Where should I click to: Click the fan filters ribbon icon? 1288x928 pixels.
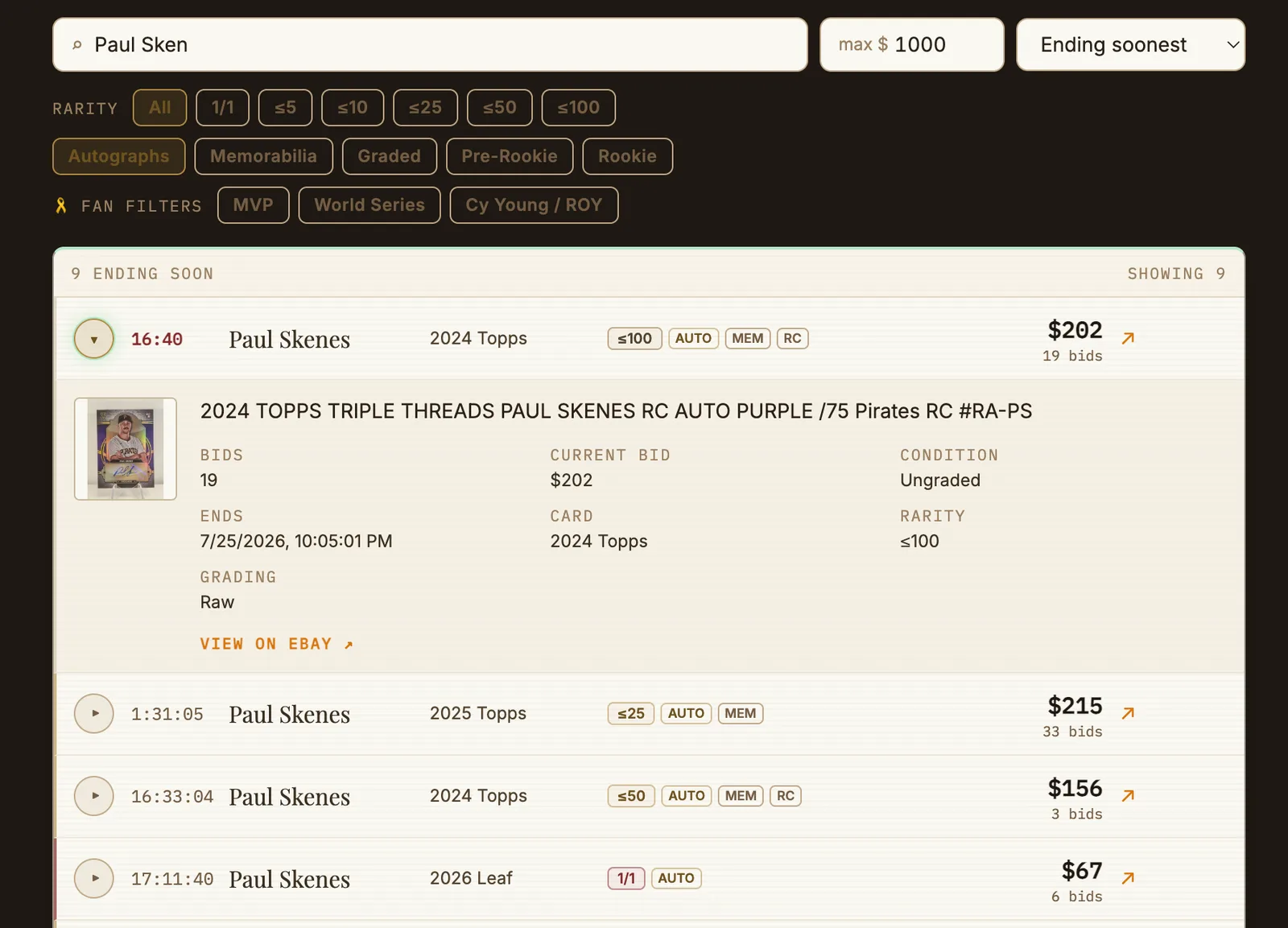[x=61, y=206]
